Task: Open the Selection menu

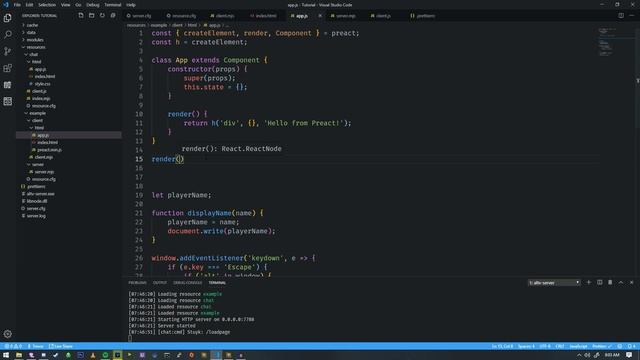Action: 47,5
